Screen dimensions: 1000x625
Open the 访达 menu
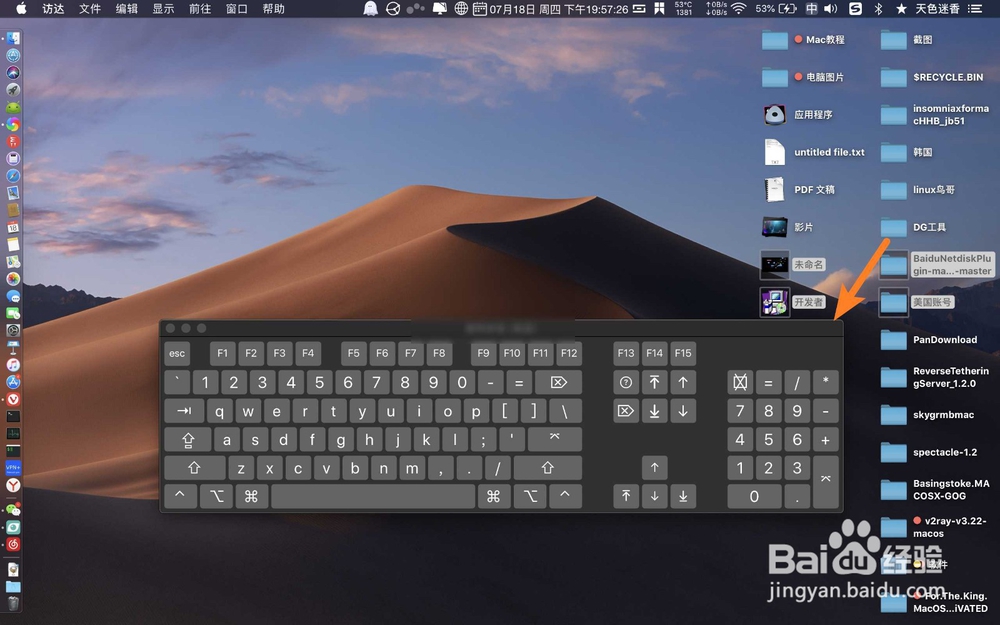(54, 9)
